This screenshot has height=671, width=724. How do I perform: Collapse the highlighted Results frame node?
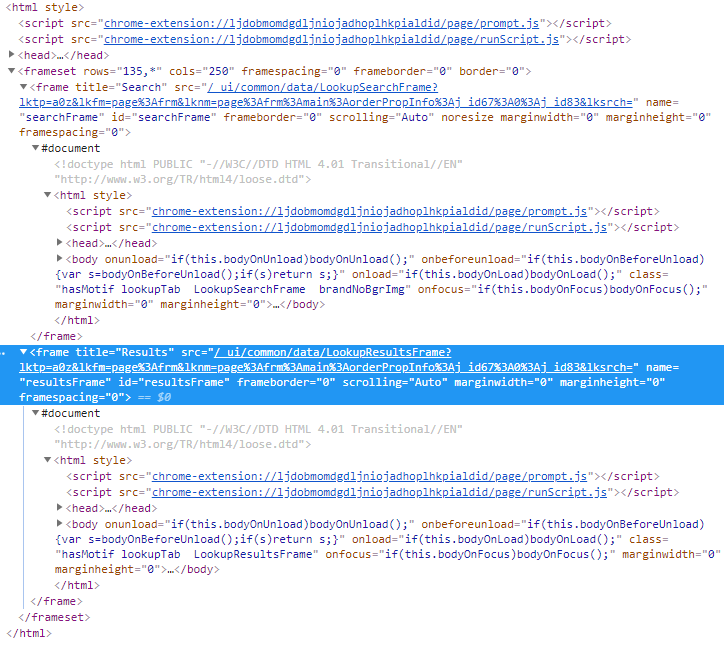pyautogui.click(x=23, y=352)
